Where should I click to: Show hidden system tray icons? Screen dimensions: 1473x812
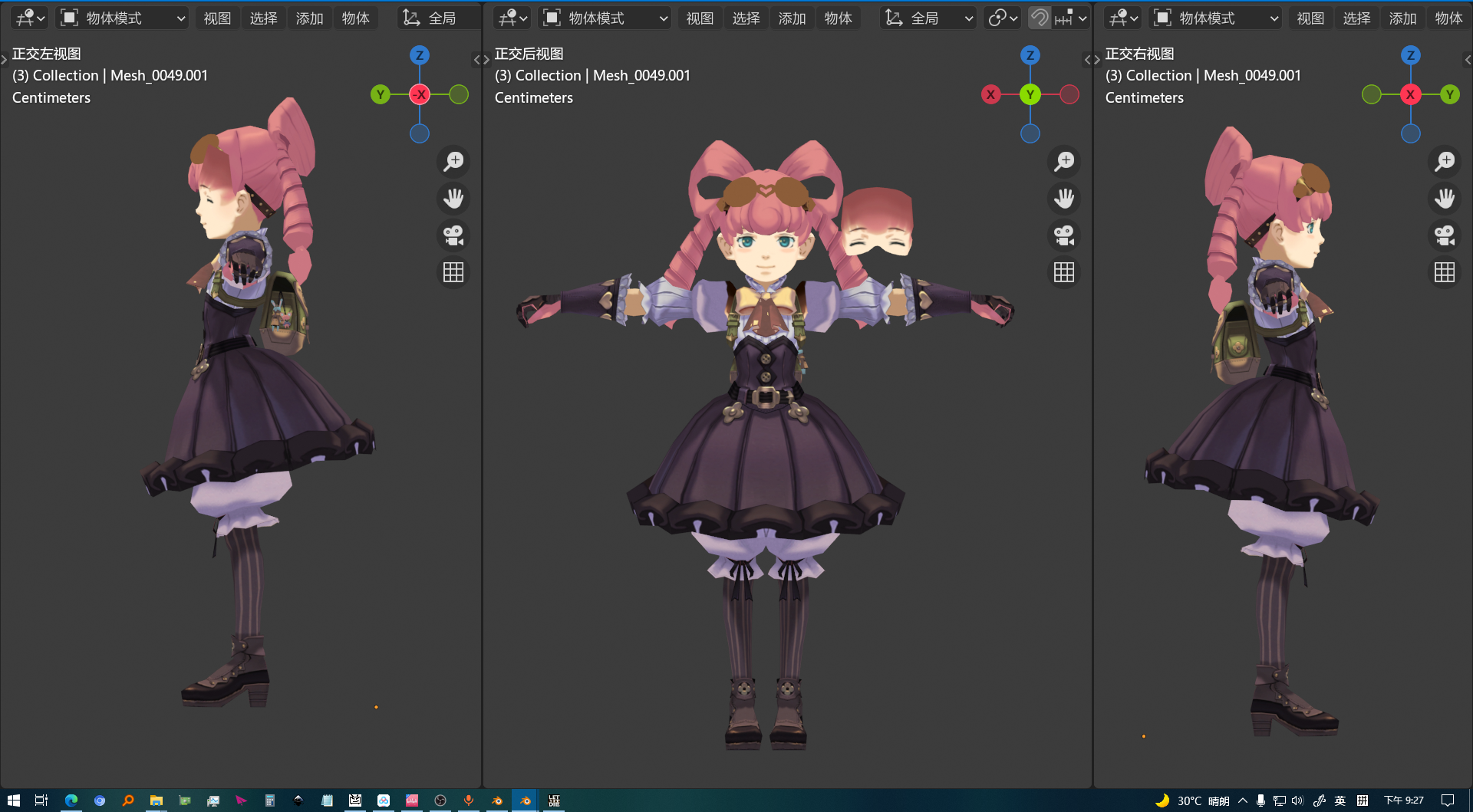point(1243,800)
